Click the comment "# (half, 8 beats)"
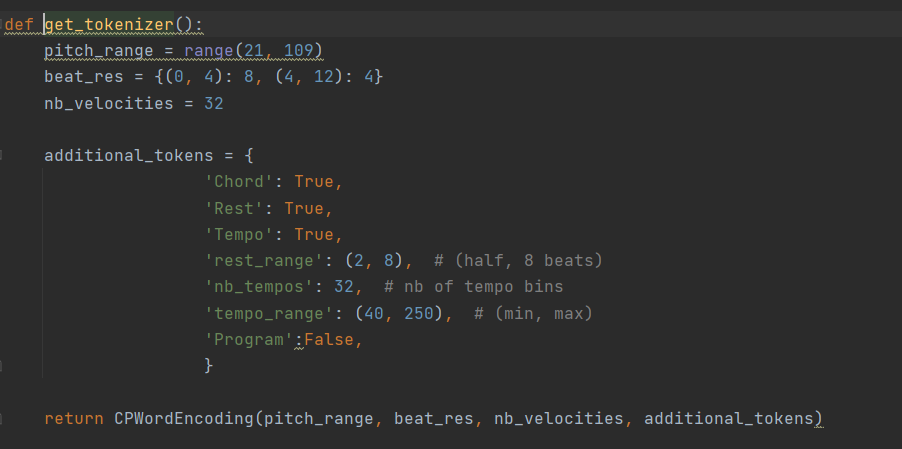The height and width of the screenshot is (449, 902). pyautogui.click(x=518, y=261)
